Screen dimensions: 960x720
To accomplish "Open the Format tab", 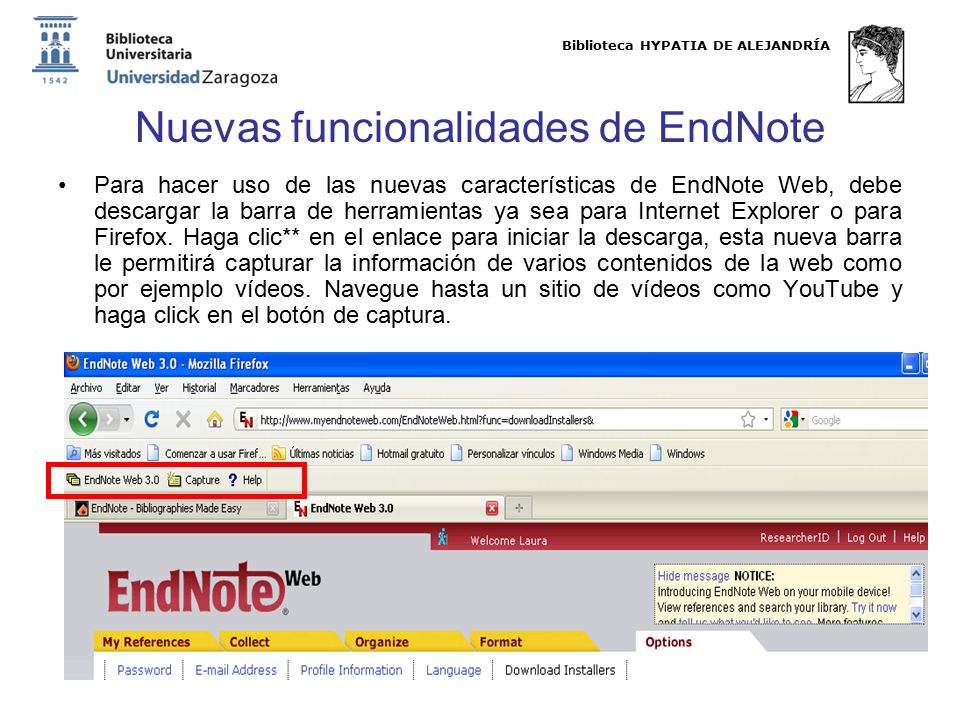I will click(x=501, y=642).
